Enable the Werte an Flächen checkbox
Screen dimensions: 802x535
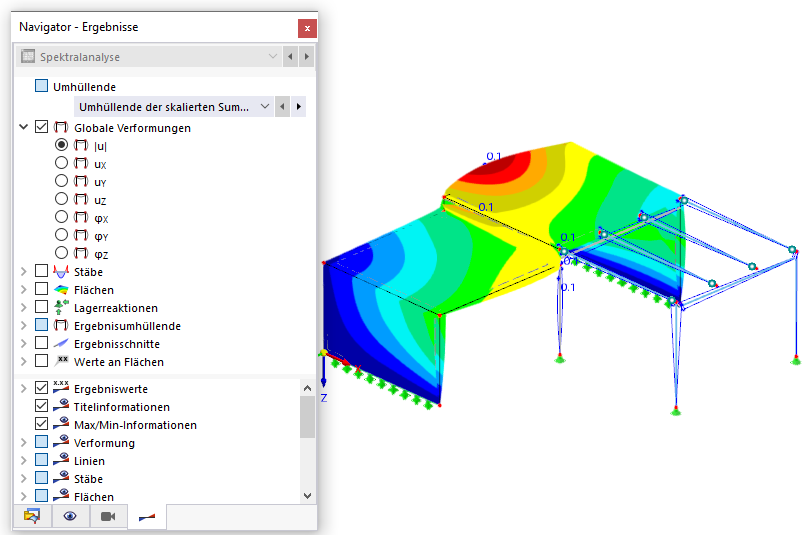pos(41,361)
